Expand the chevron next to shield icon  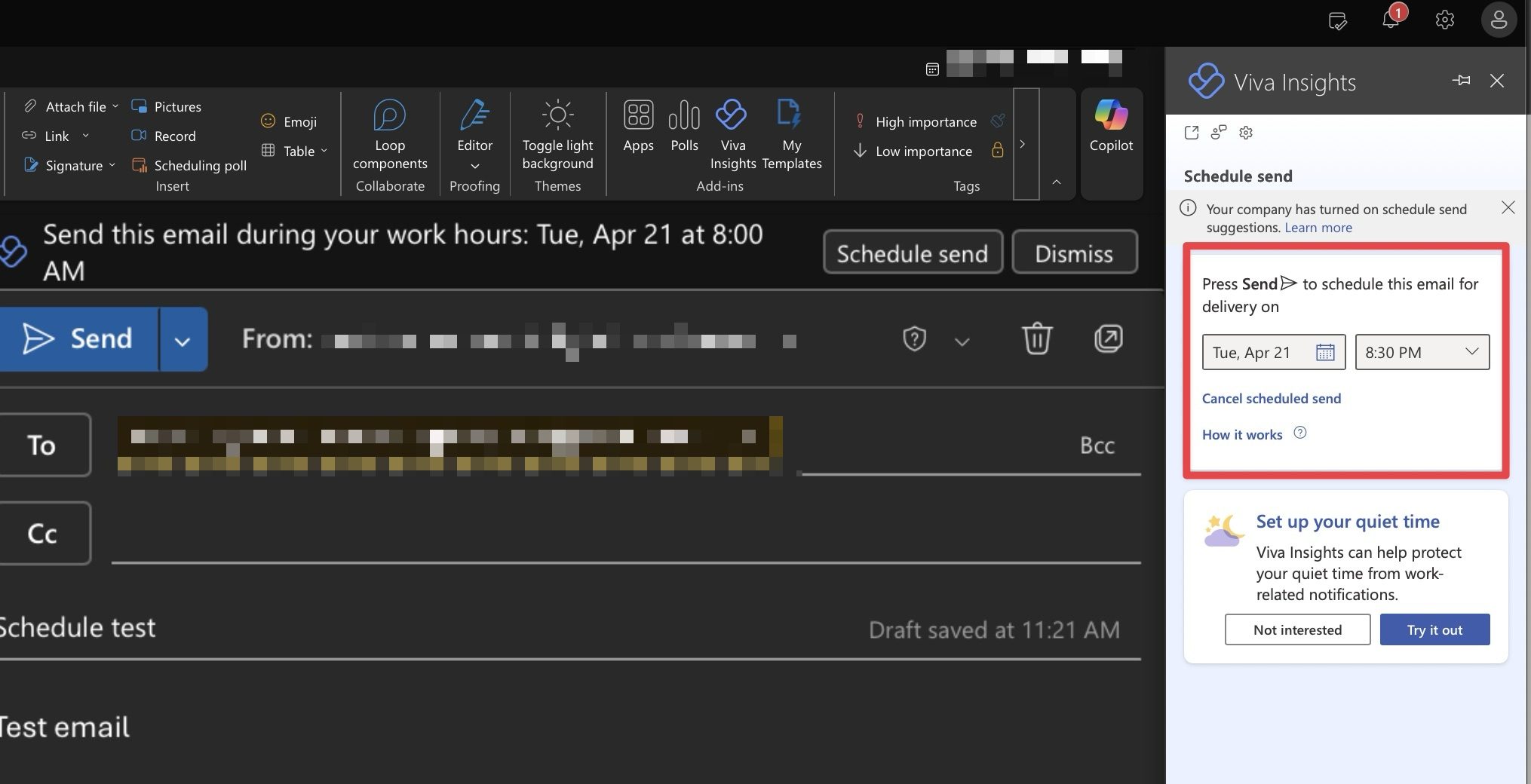click(x=962, y=341)
